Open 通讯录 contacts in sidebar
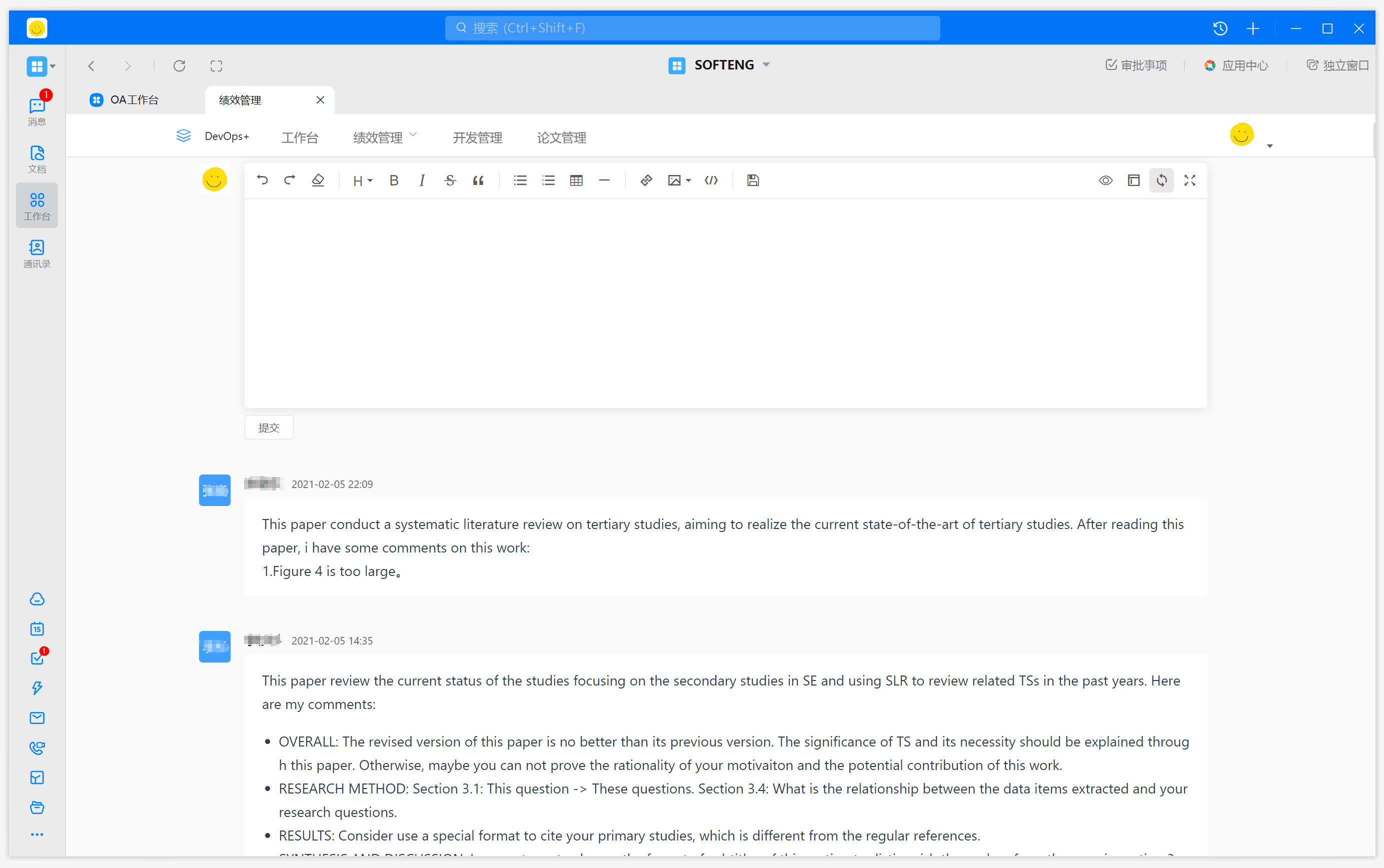1384x868 pixels. pyautogui.click(x=37, y=253)
